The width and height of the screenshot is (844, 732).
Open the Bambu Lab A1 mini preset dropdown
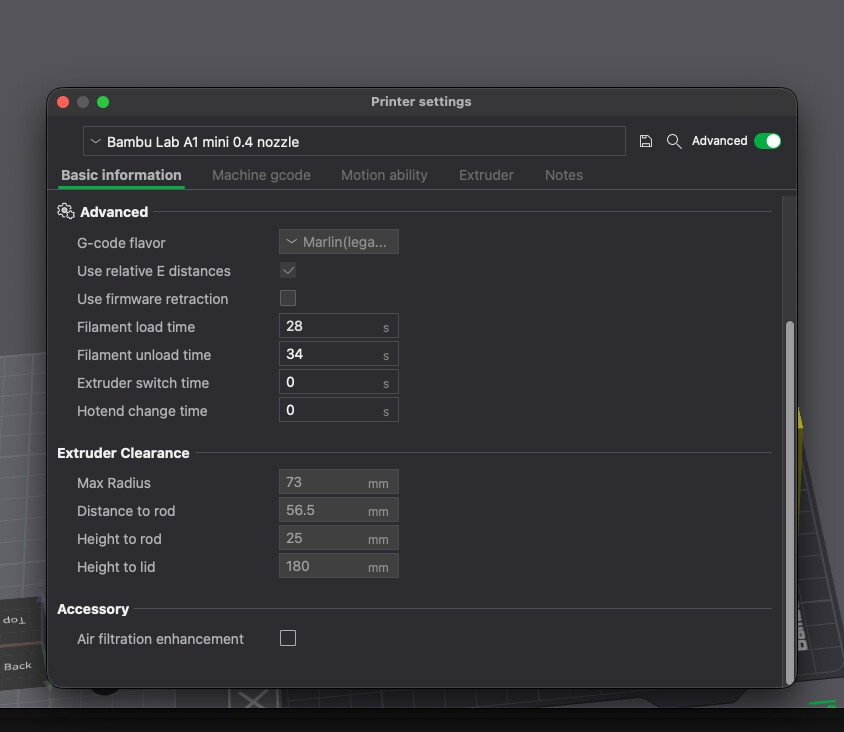click(354, 142)
